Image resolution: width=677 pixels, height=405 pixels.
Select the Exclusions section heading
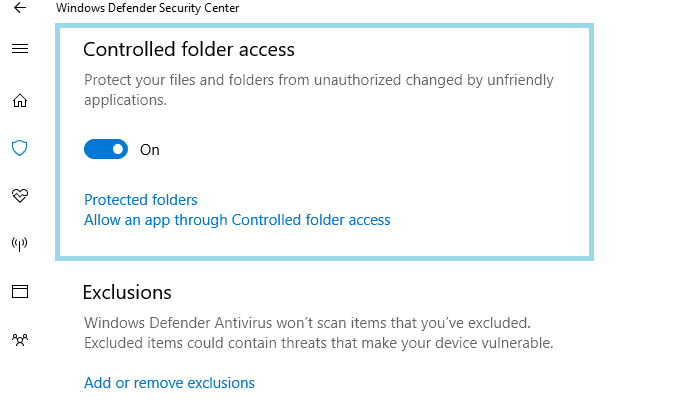click(x=127, y=292)
